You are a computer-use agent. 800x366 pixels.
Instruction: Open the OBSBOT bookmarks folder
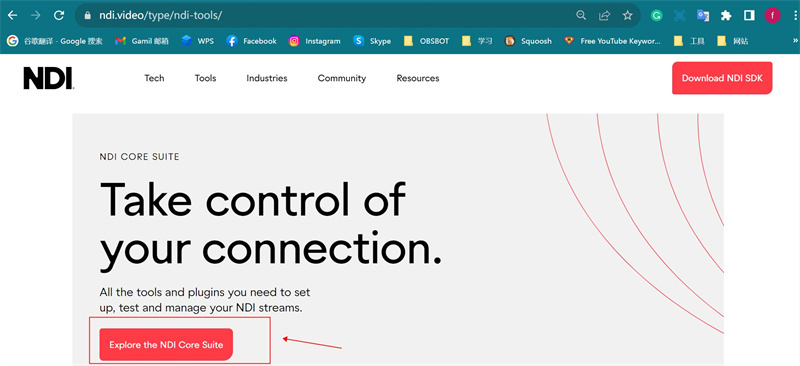(426, 41)
